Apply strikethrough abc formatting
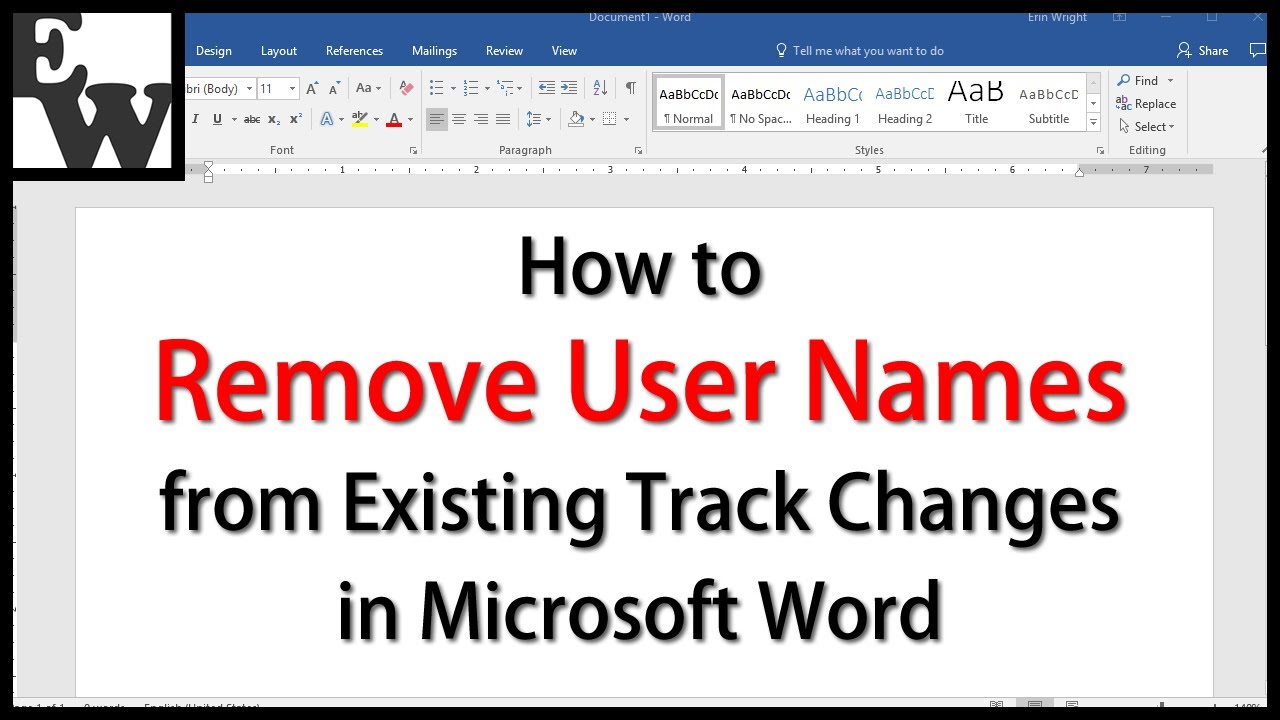The width and height of the screenshot is (1280, 720). pyautogui.click(x=252, y=119)
